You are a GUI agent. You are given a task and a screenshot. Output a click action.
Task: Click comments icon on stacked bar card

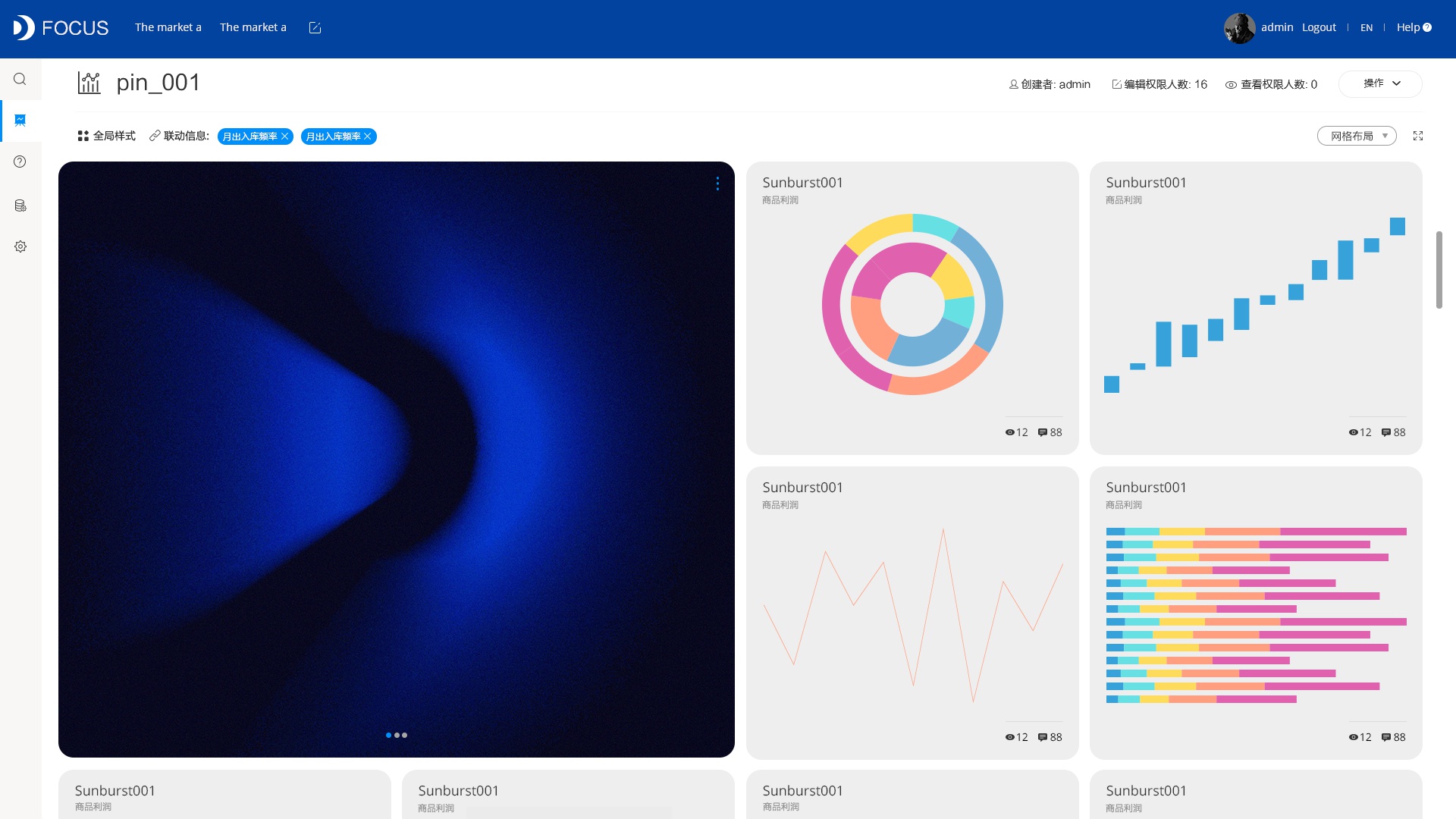tap(1386, 737)
